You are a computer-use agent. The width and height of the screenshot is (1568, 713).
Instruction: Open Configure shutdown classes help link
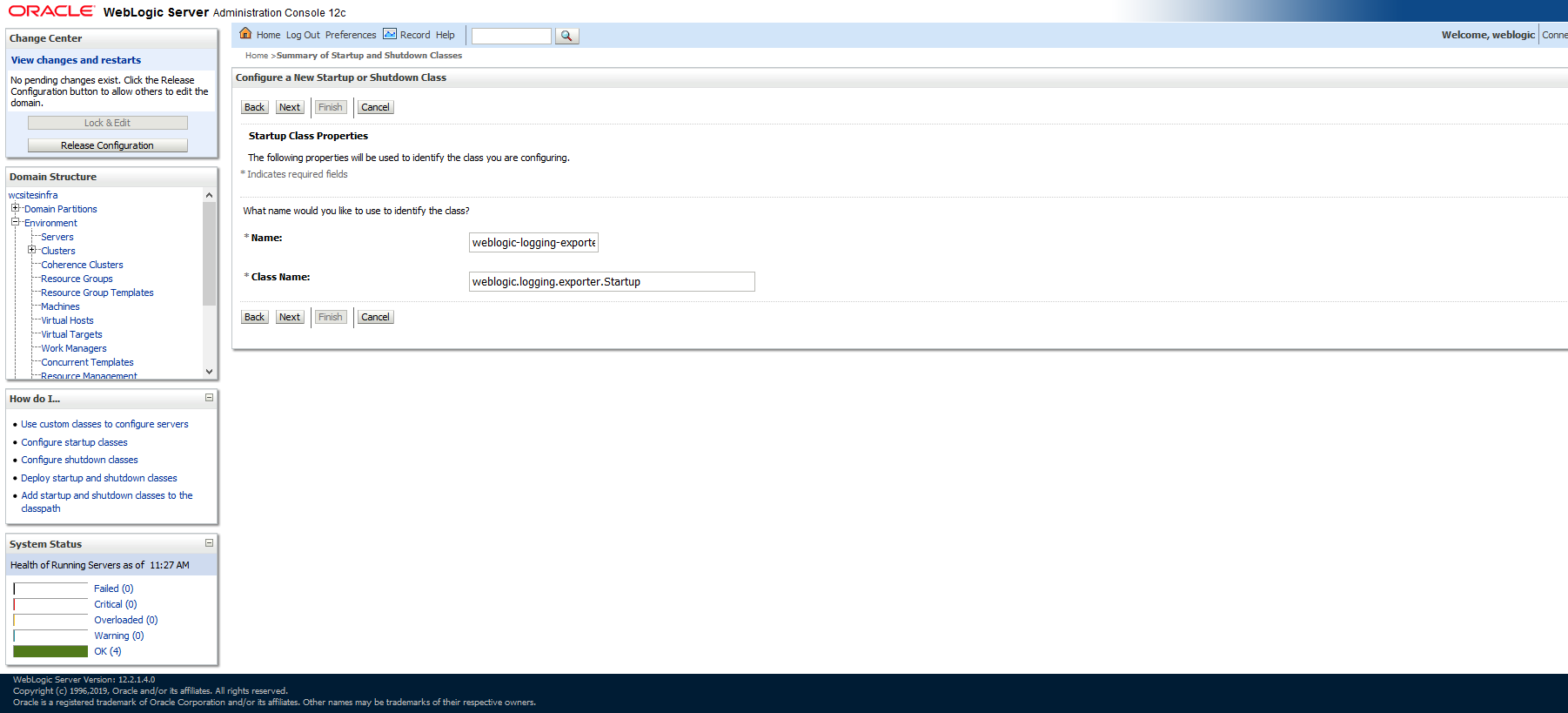[79, 460]
